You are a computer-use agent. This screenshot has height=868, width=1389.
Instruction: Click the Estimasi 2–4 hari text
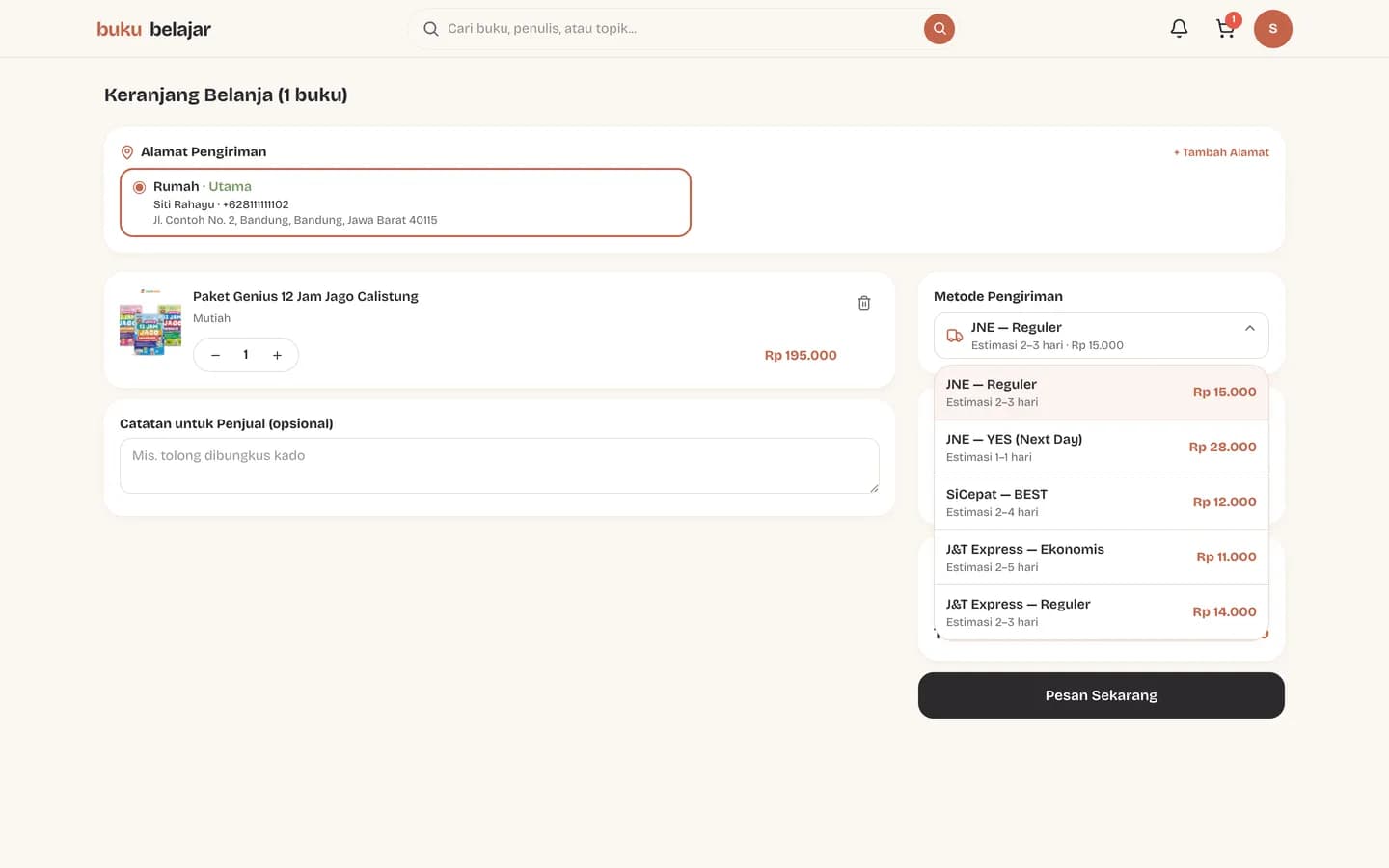(x=993, y=512)
